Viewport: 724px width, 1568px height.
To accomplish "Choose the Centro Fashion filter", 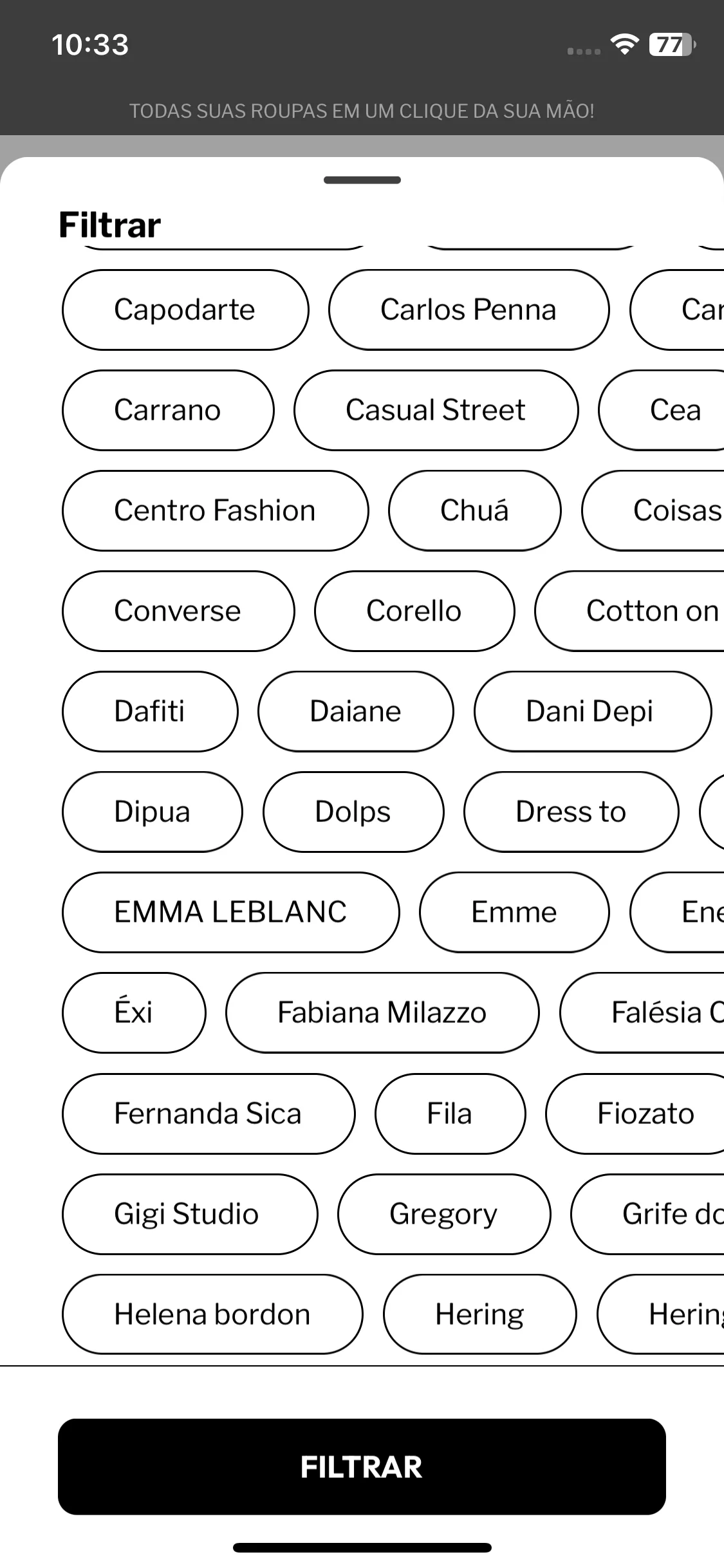I will click(215, 510).
